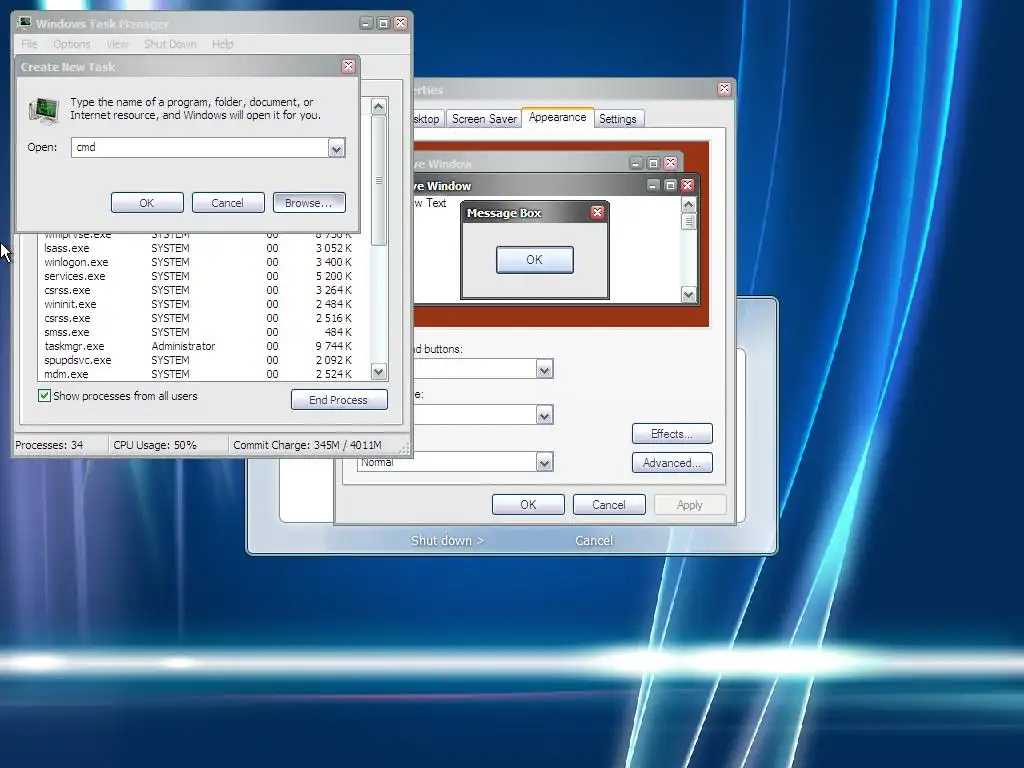1024x768 pixels.
Task: Close the Create New Task dialog
Action: (348, 67)
